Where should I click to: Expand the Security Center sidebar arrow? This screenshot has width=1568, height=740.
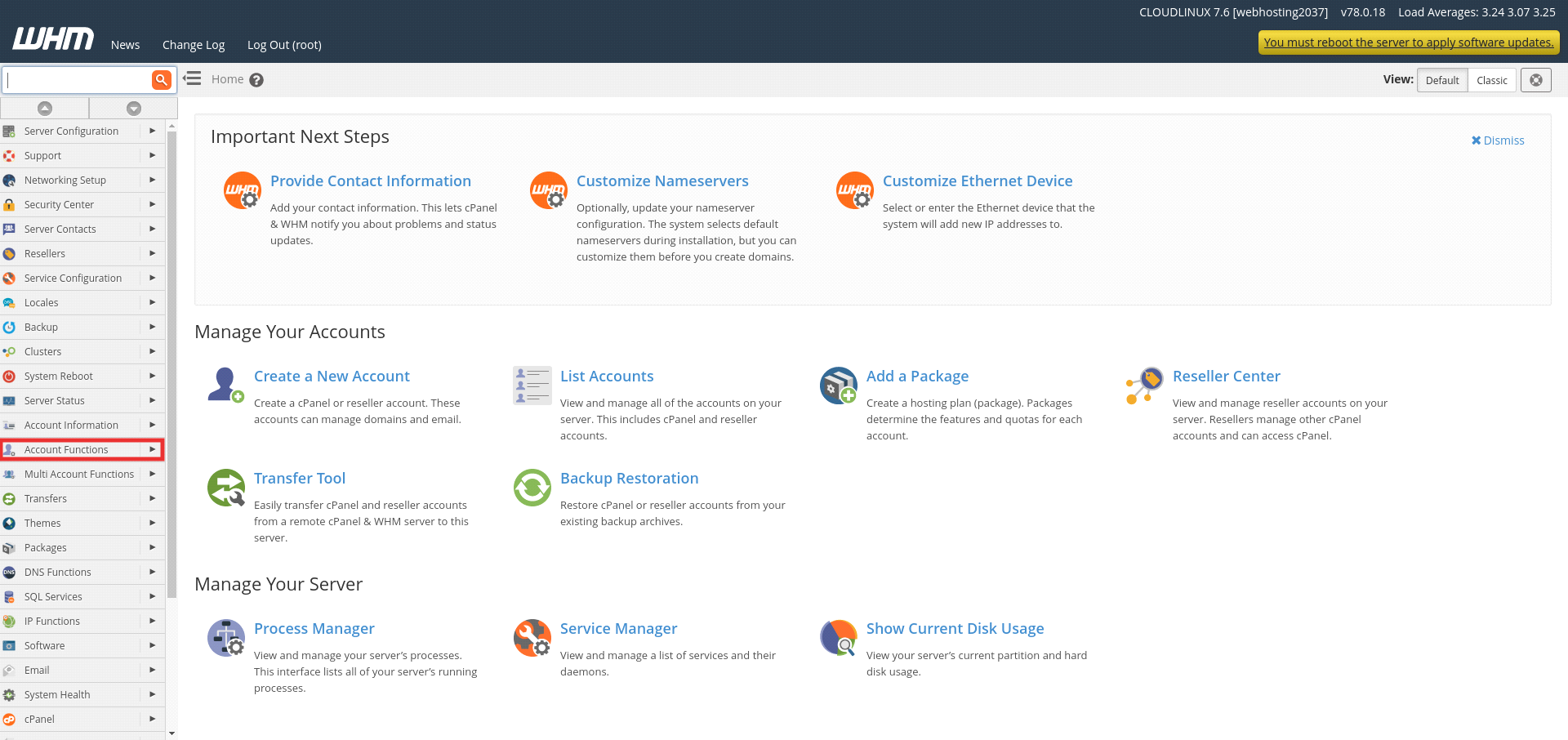(152, 204)
